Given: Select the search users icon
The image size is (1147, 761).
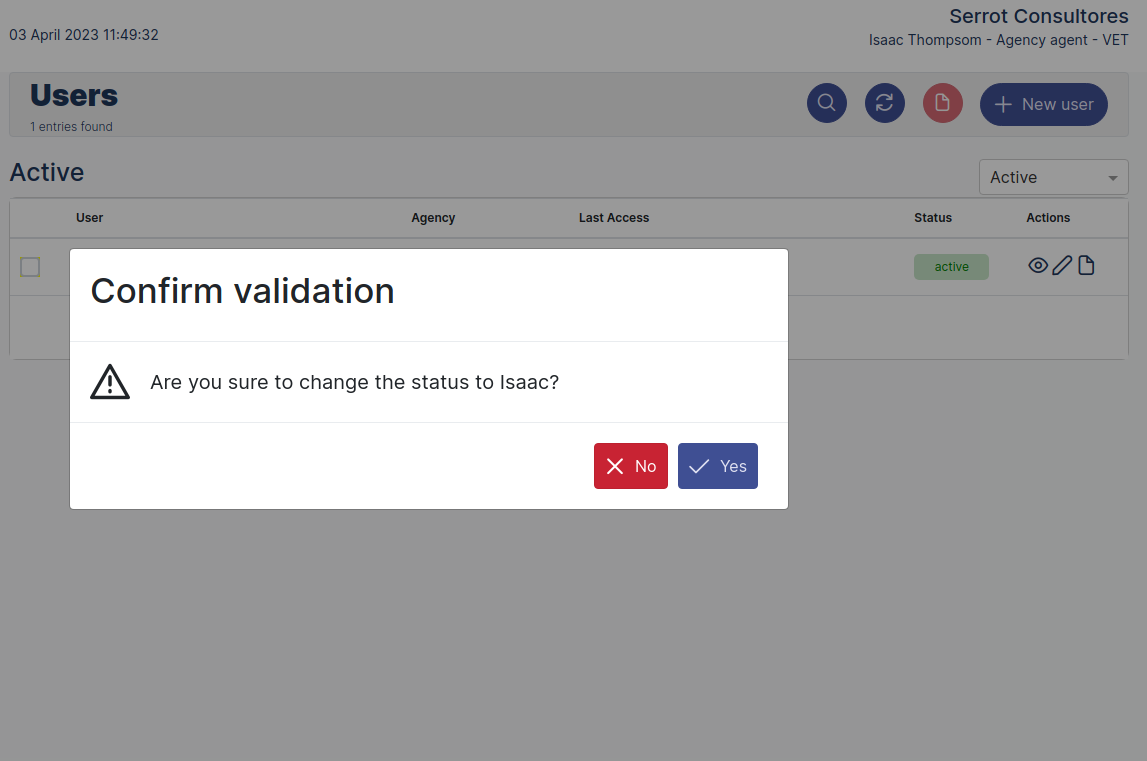Looking at the screenshot, I should (x=826, y=102).
